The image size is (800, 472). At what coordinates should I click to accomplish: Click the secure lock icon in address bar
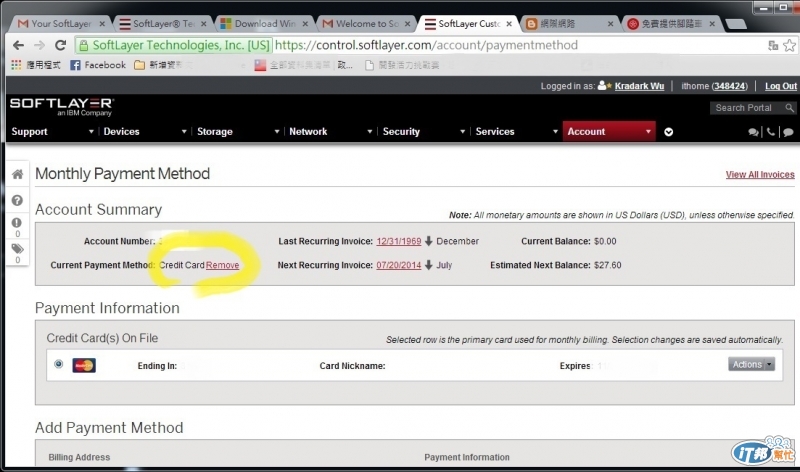84,45
